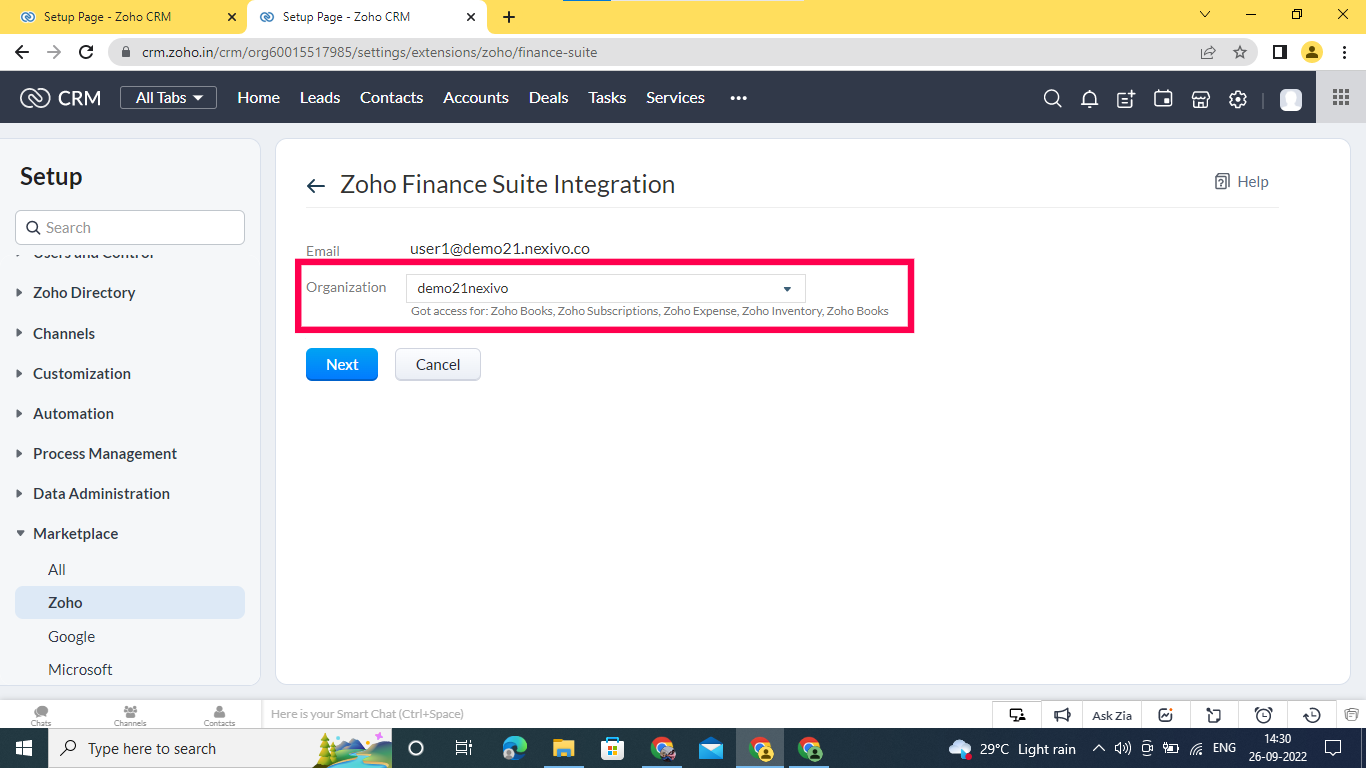Open the Services module

click(x=675, y=97)
